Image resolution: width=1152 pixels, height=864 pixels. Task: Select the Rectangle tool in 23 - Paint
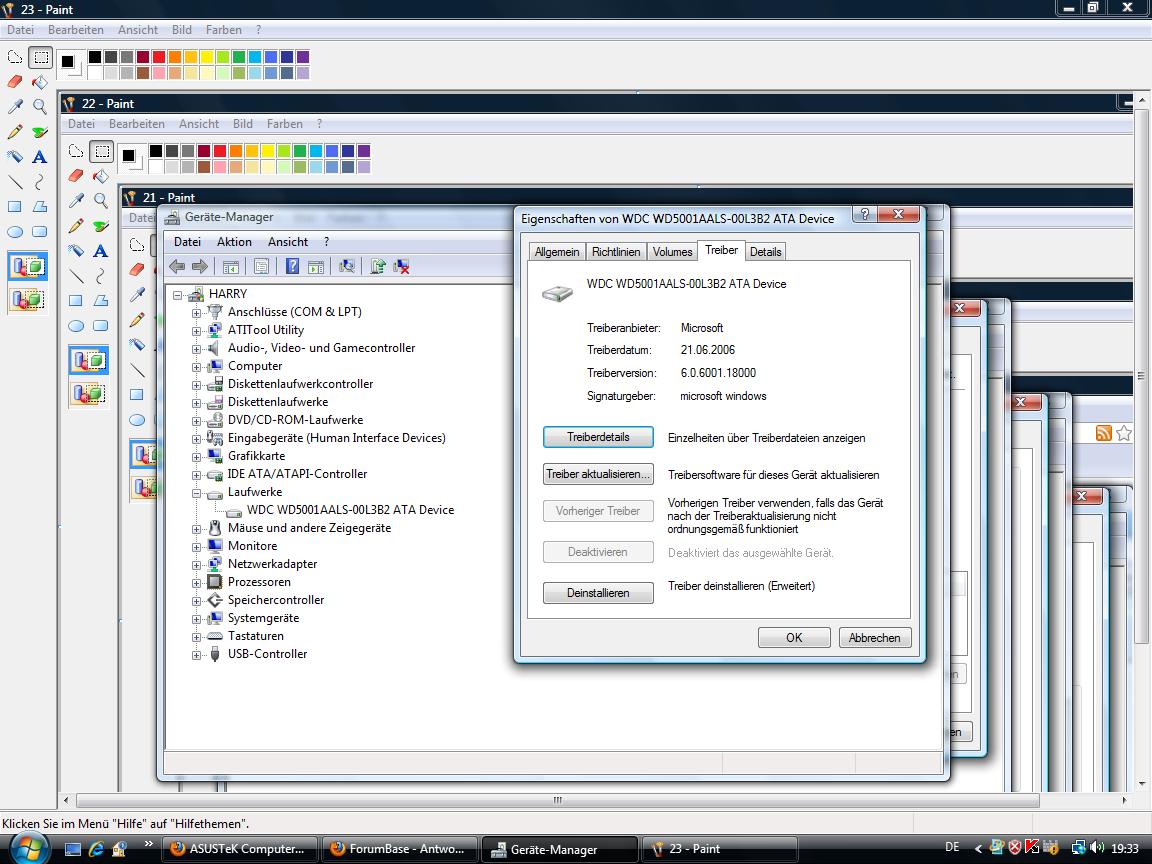[x=15, y=206]
